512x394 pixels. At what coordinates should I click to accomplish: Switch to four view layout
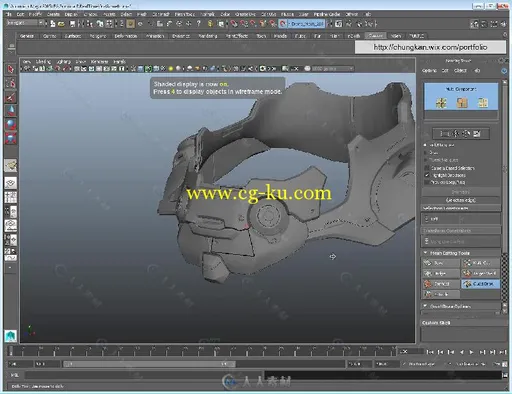click(x=10, y=197)
